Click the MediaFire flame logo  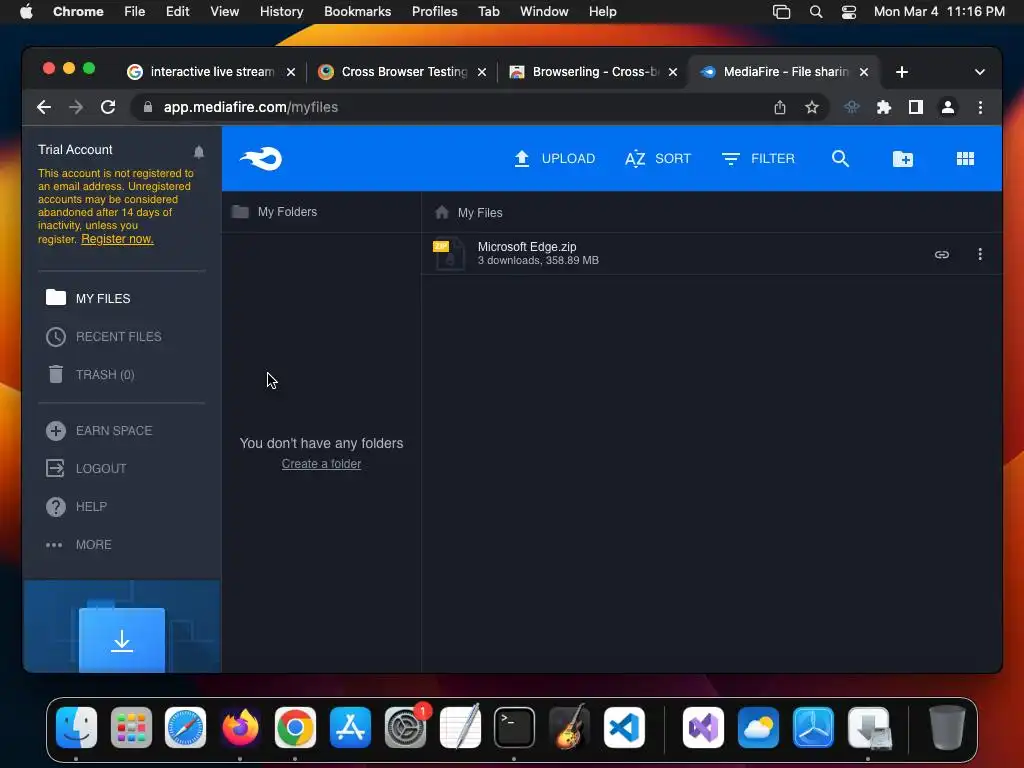pyautogui.click(x=261, y=159)
